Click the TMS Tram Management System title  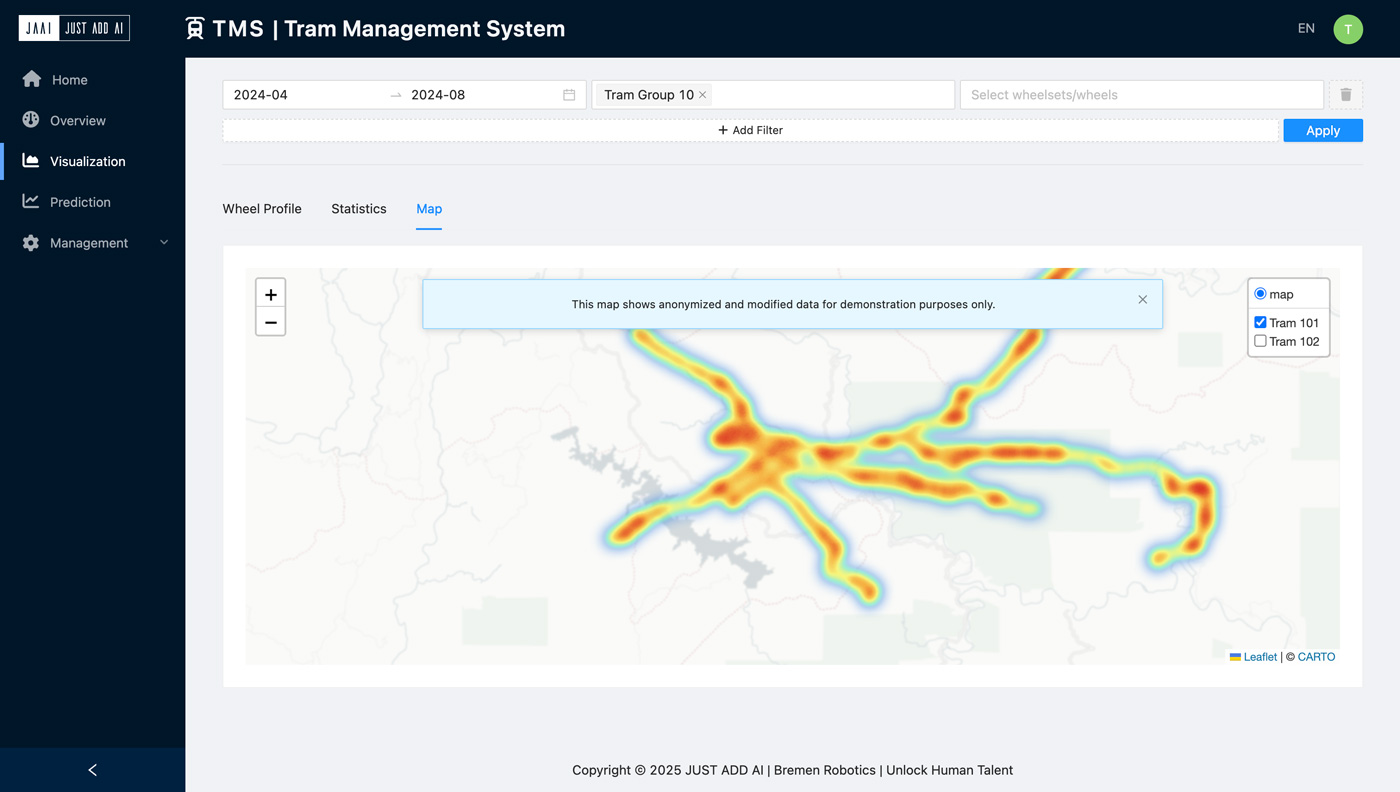(389, 29)
